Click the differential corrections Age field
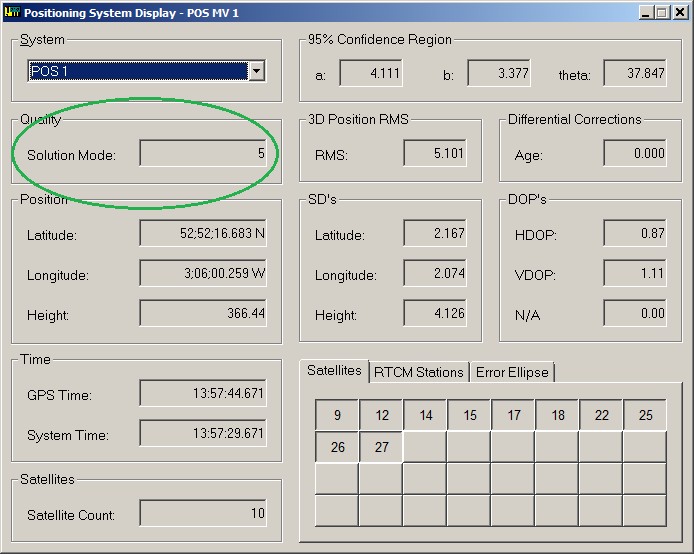 635,153
